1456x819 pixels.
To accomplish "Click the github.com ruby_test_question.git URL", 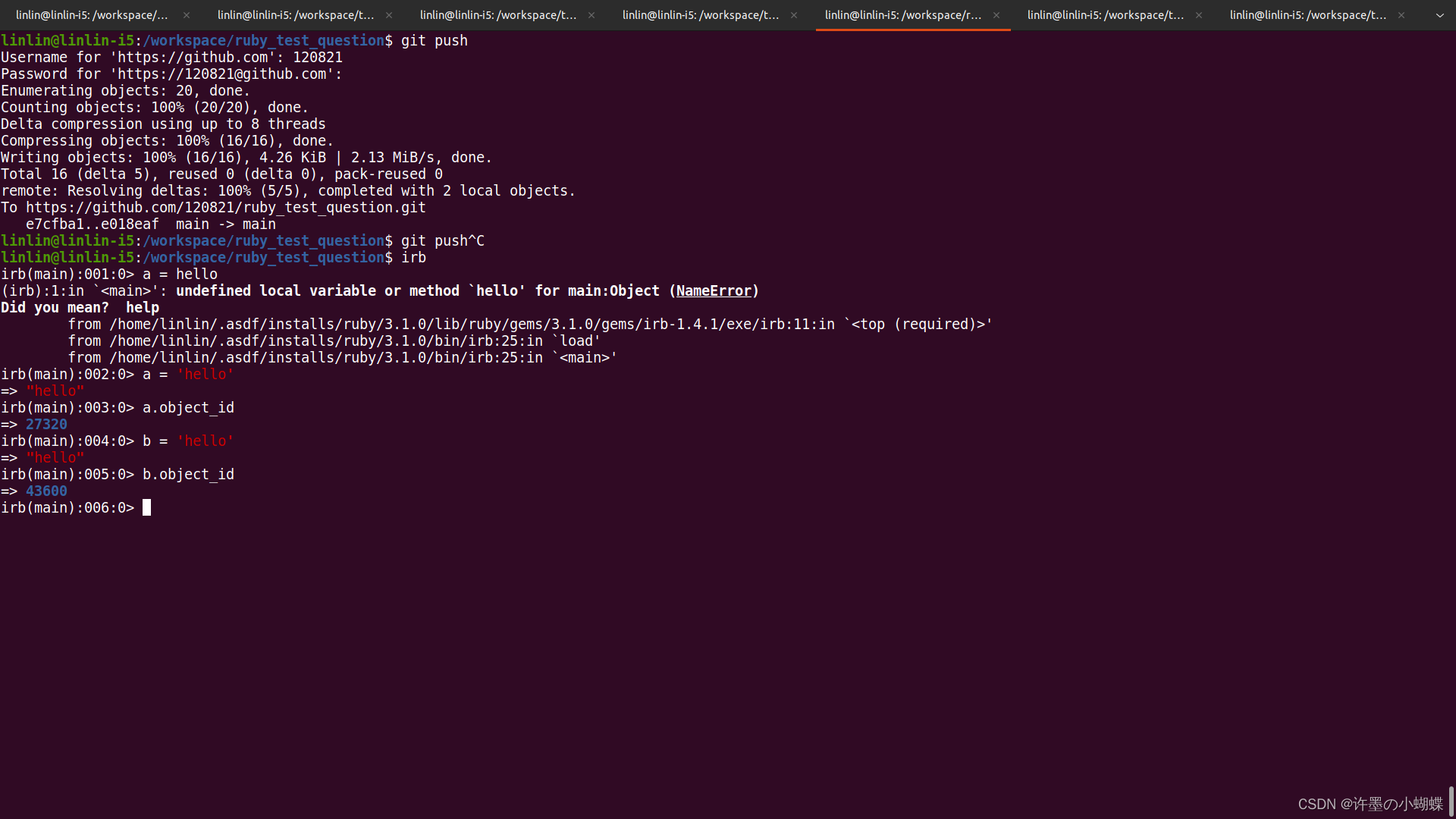I will point(225,208).
